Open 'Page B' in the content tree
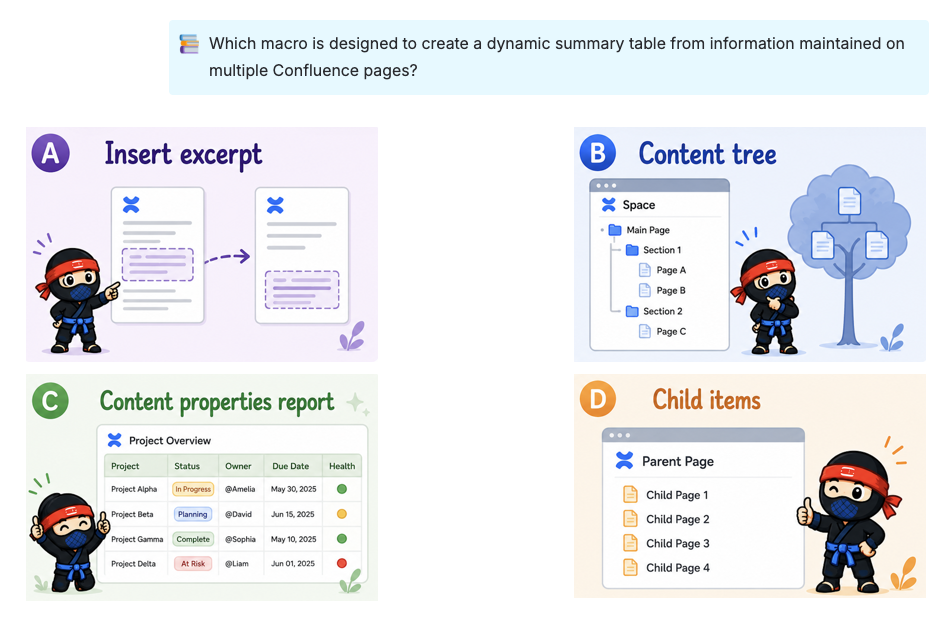Screen dimensions: 950x634 coord(671,290)
